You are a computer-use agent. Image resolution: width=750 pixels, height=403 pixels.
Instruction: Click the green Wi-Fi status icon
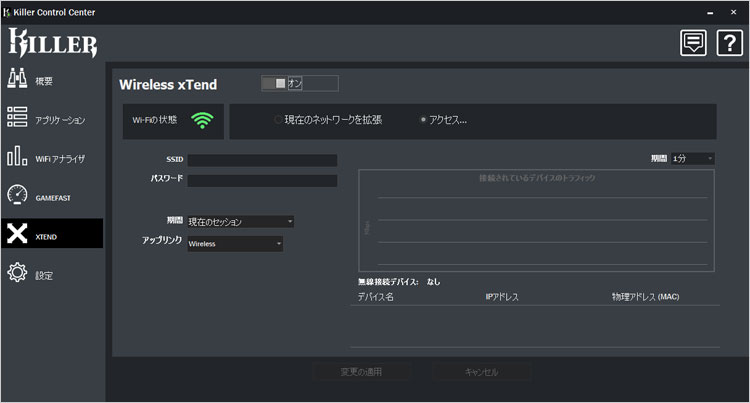[x=202, y=120]
